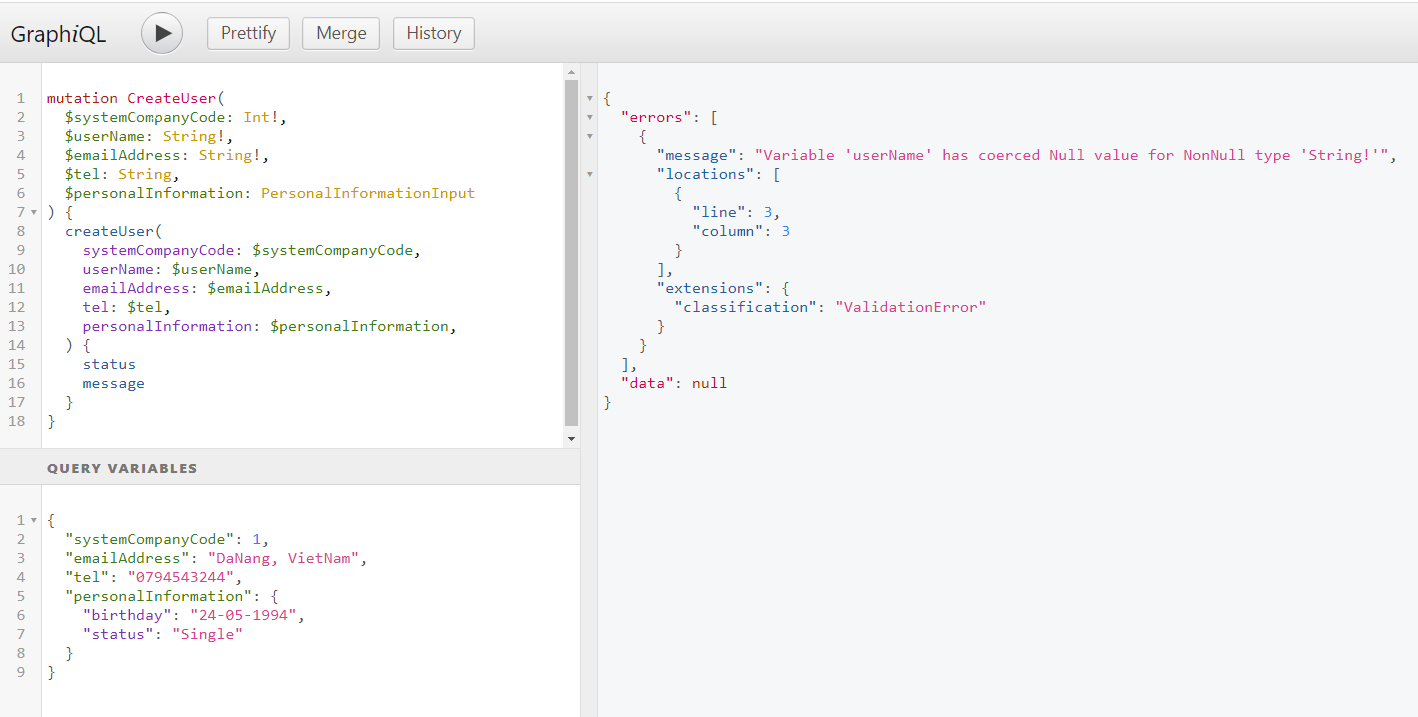Screen dimensions: 1418x717
Task: Collapse the variables JSON root object
Action: coord(35,521)
